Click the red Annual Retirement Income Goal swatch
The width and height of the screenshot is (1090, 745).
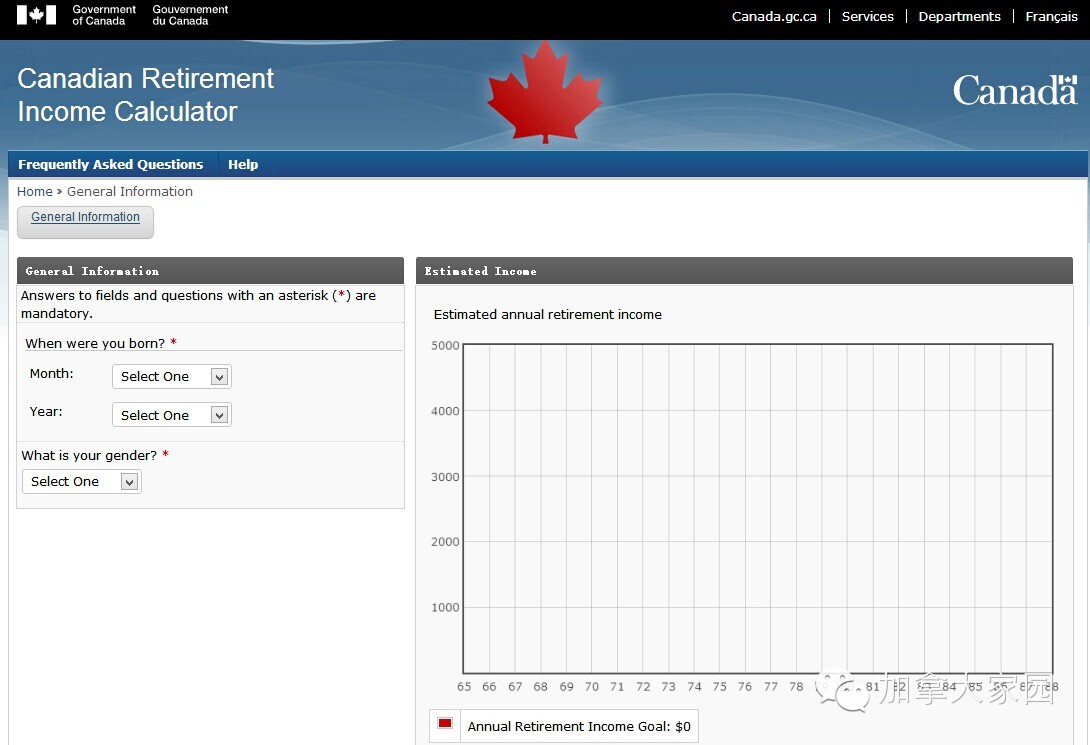click(445, 723)
